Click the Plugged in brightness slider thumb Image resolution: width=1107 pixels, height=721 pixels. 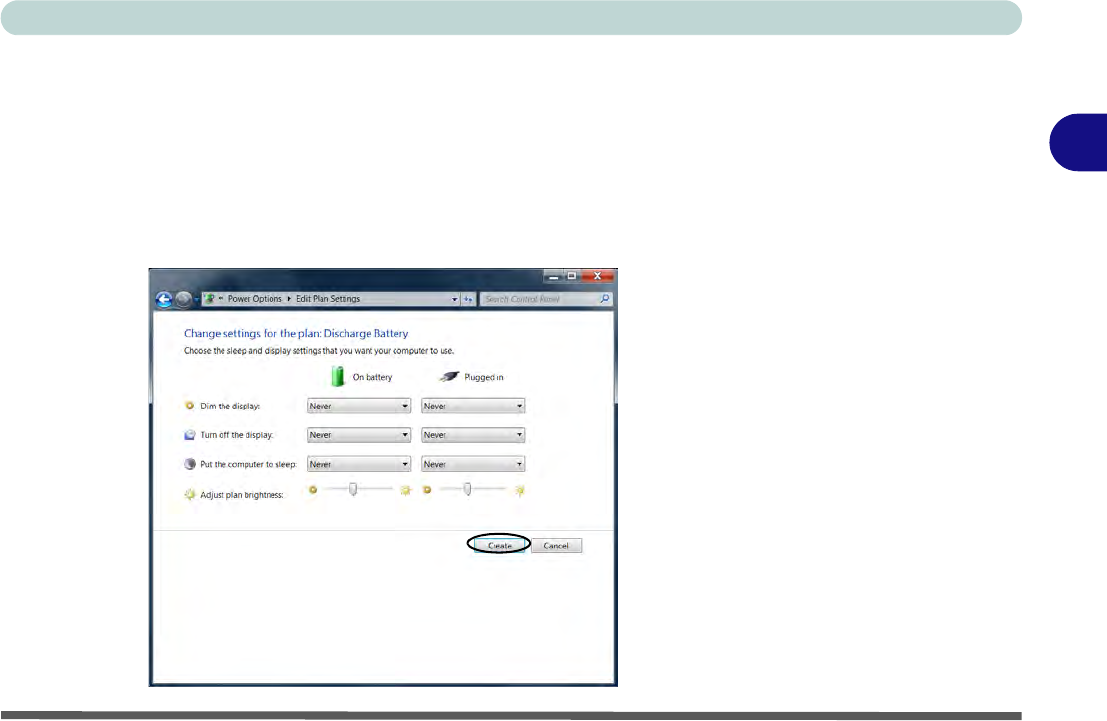click(467, 489)
